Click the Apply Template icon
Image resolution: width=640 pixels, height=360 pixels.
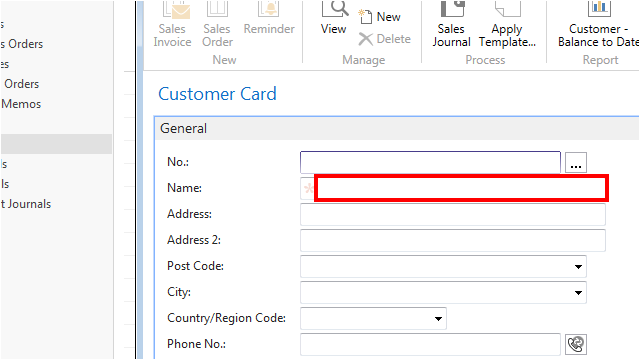point(507,9)
